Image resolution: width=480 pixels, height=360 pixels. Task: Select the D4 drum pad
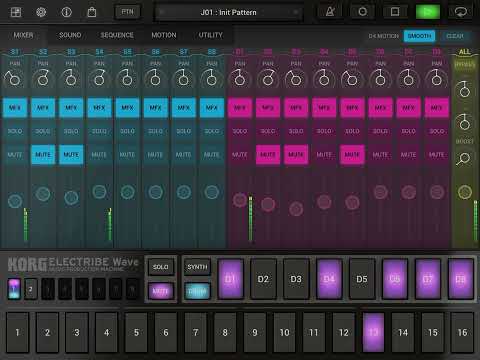click(329, 279)
